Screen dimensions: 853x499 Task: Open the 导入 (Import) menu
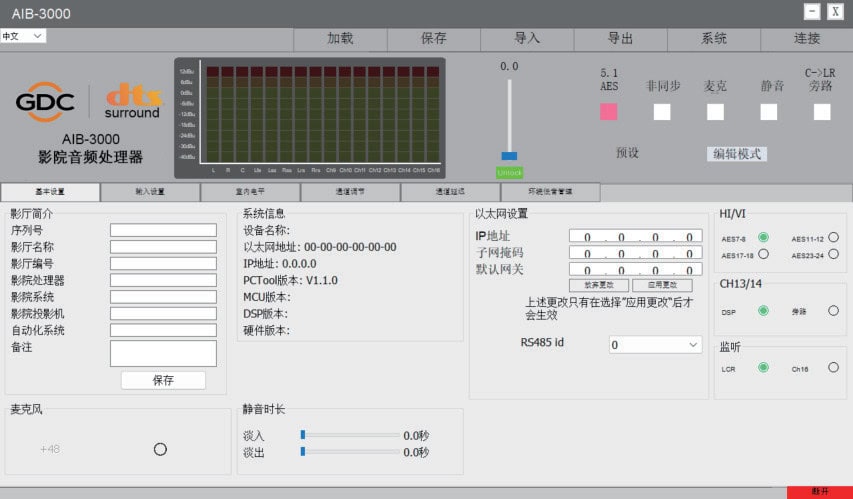(x=527, y=39)
